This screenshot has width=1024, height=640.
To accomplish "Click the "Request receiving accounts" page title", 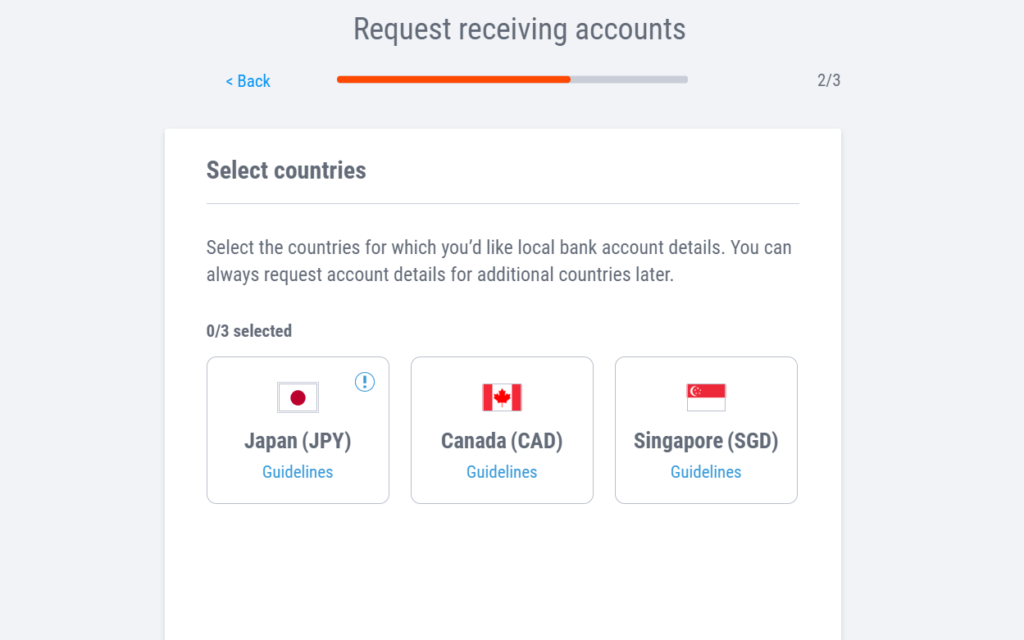I will click(x=519, y=29).
